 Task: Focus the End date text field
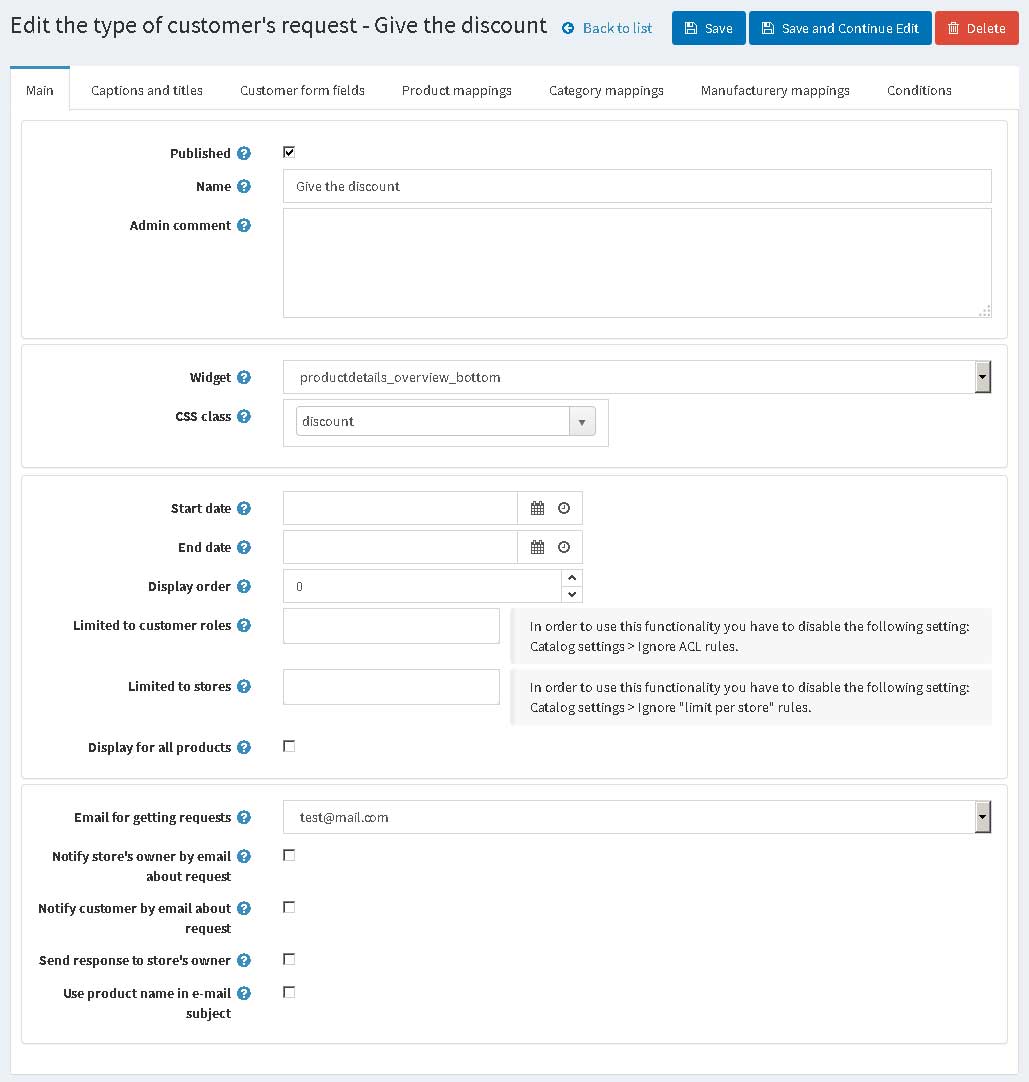coord(400,547)
